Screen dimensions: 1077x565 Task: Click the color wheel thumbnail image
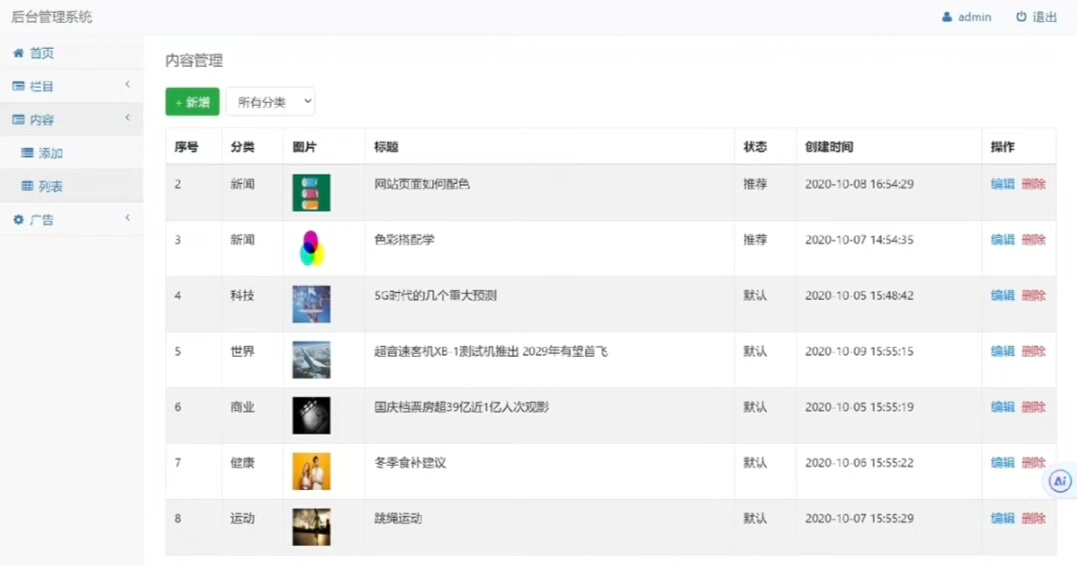click(x=311, y=248)
